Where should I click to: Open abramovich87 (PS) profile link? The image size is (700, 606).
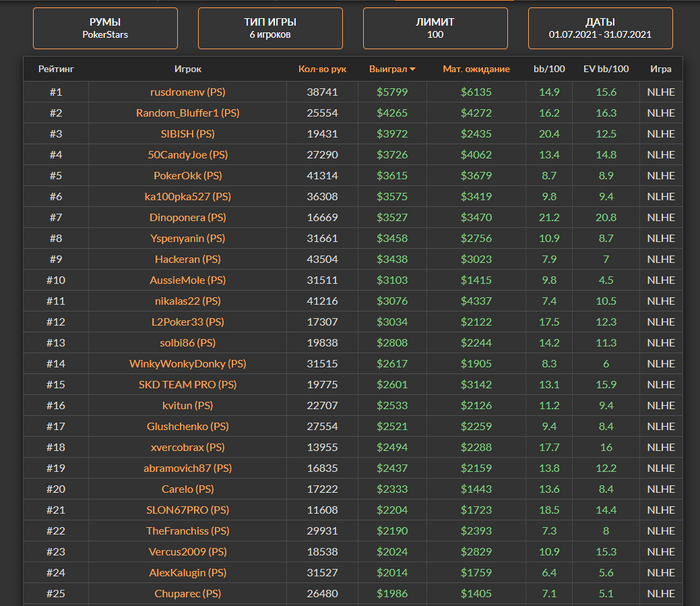point(187,468)
